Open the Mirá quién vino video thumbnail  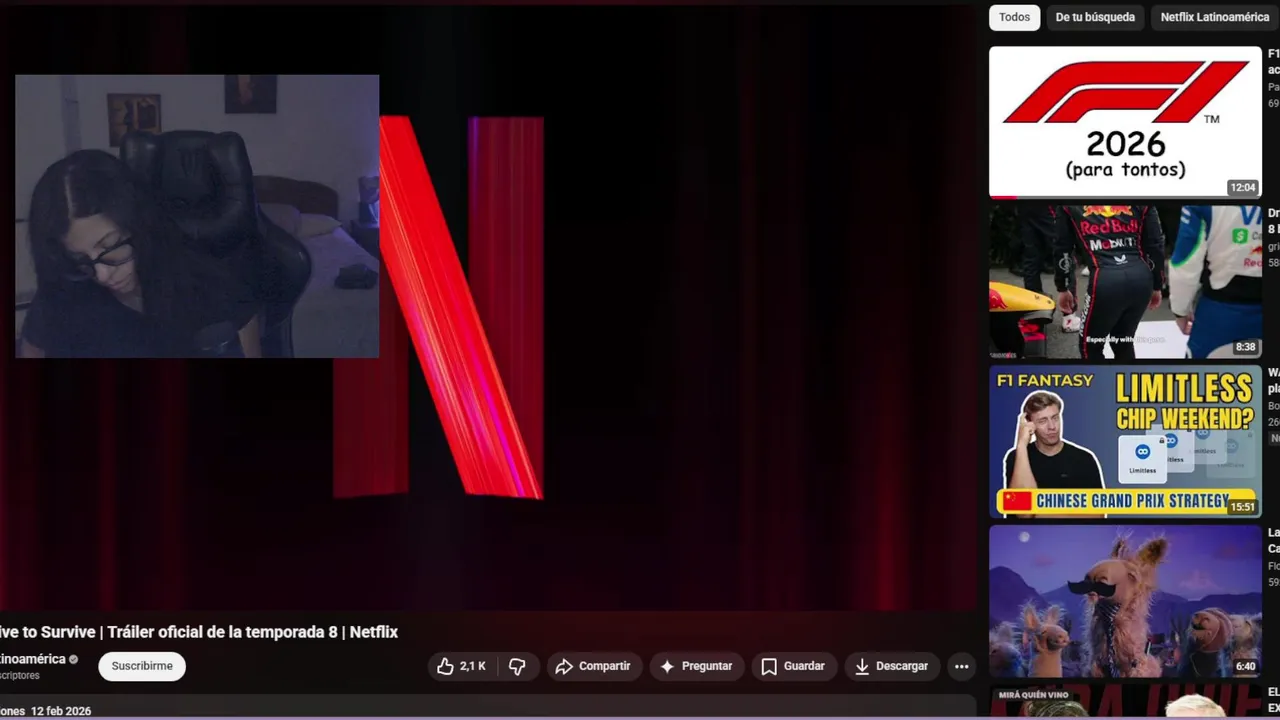coord(1125,702)
